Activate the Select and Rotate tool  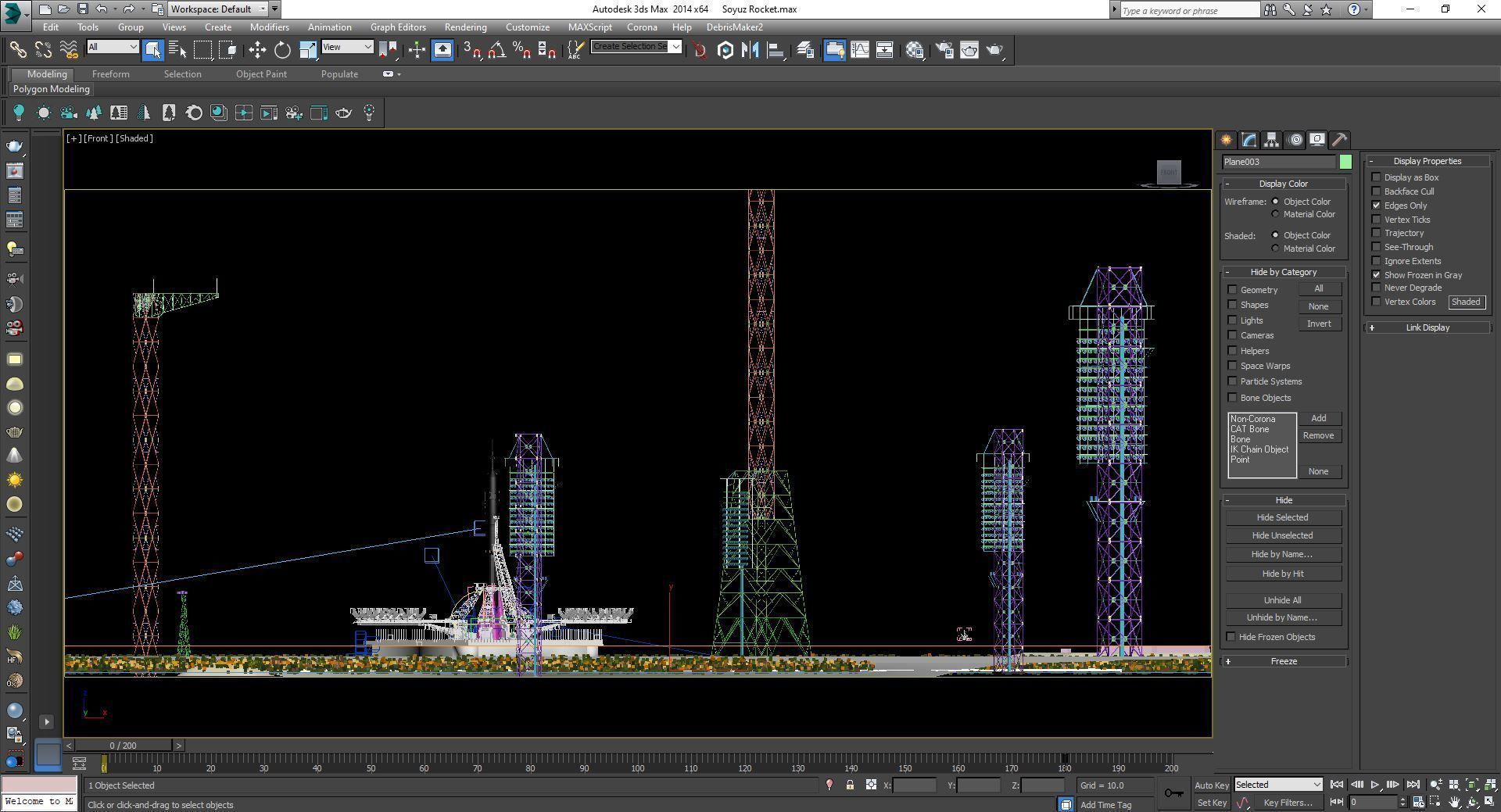click(282, 50)
